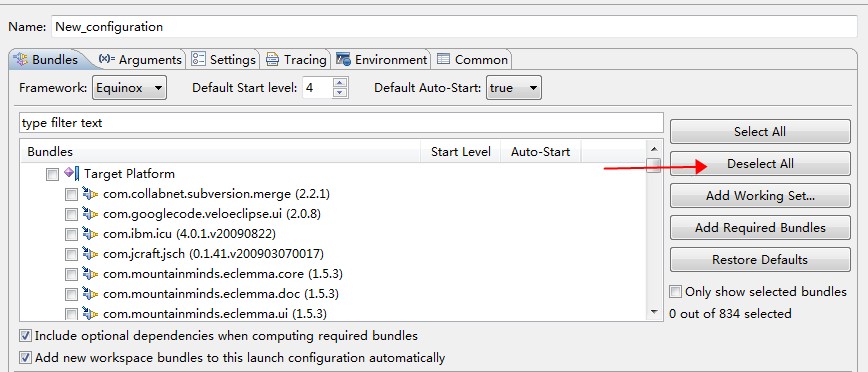Click the type filter text field
Image resolution: width=868 pixels, height=372 pixels.
341,123
